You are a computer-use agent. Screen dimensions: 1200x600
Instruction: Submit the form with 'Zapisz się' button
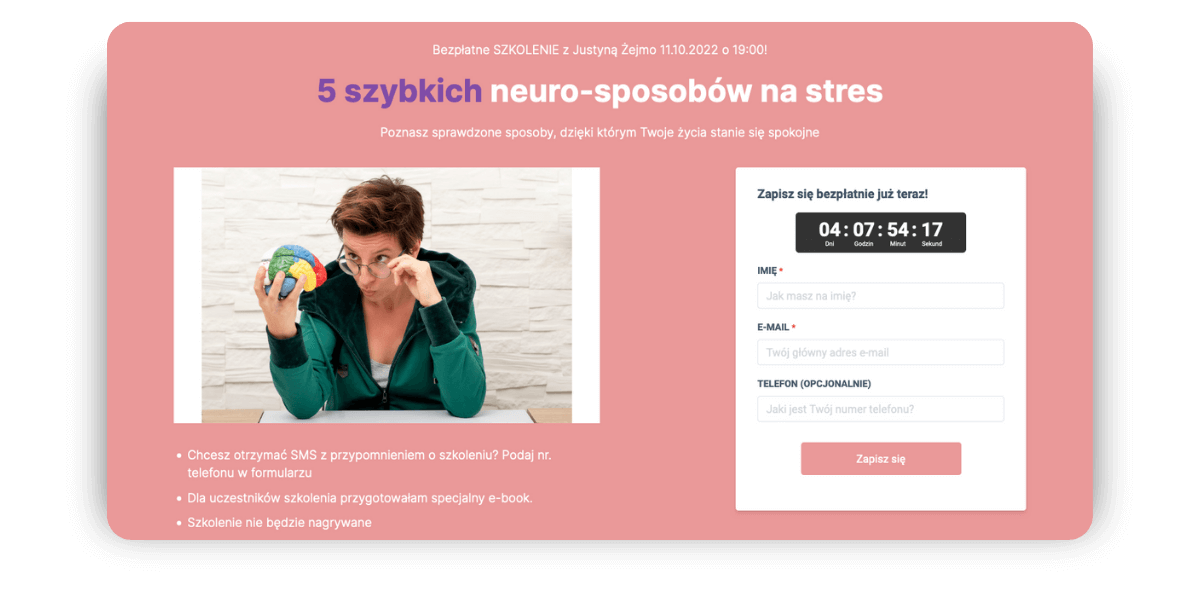[880, 459]
